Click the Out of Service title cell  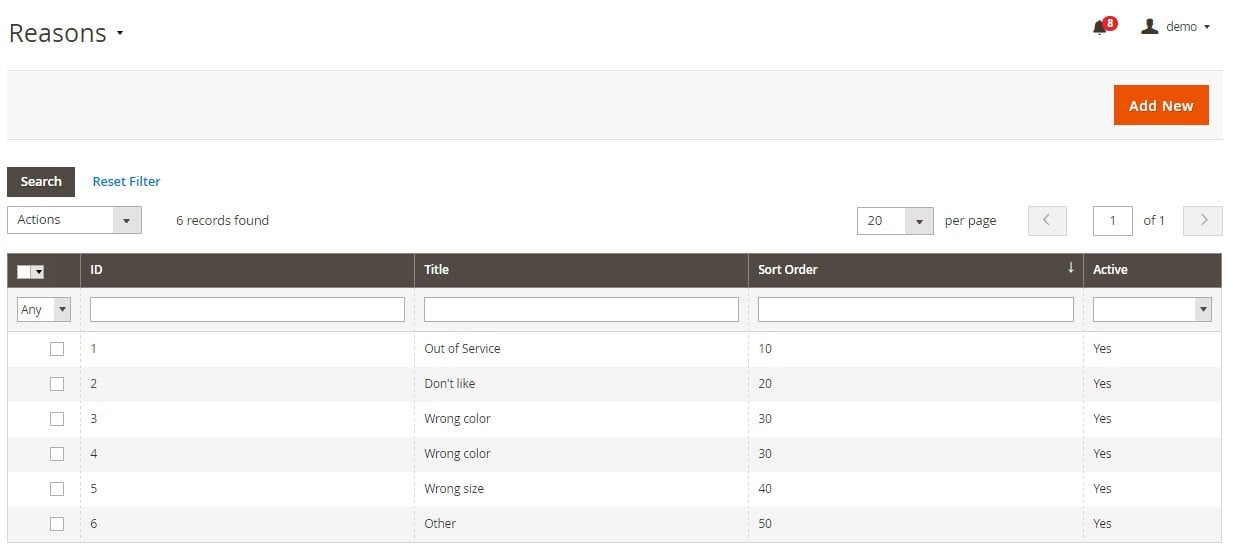click(581, 349)
